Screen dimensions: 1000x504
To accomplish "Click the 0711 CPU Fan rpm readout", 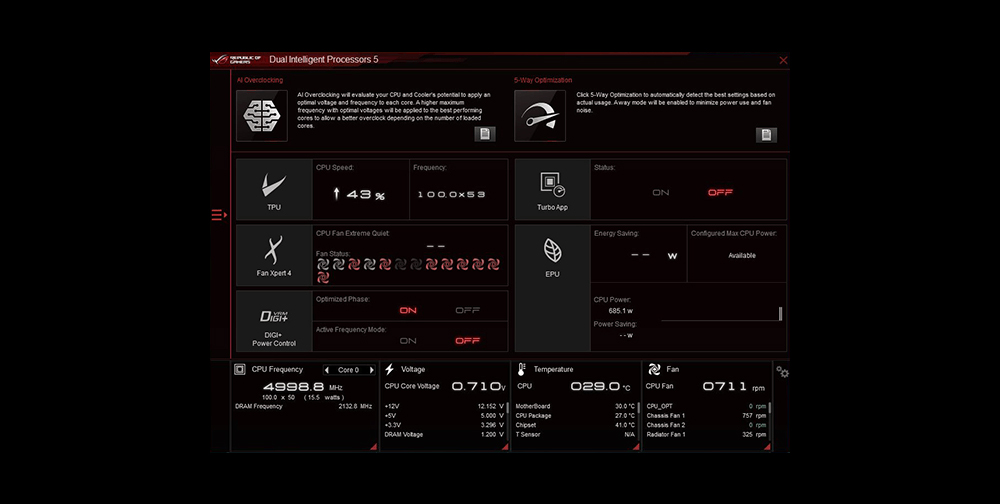I will [733, 386].
